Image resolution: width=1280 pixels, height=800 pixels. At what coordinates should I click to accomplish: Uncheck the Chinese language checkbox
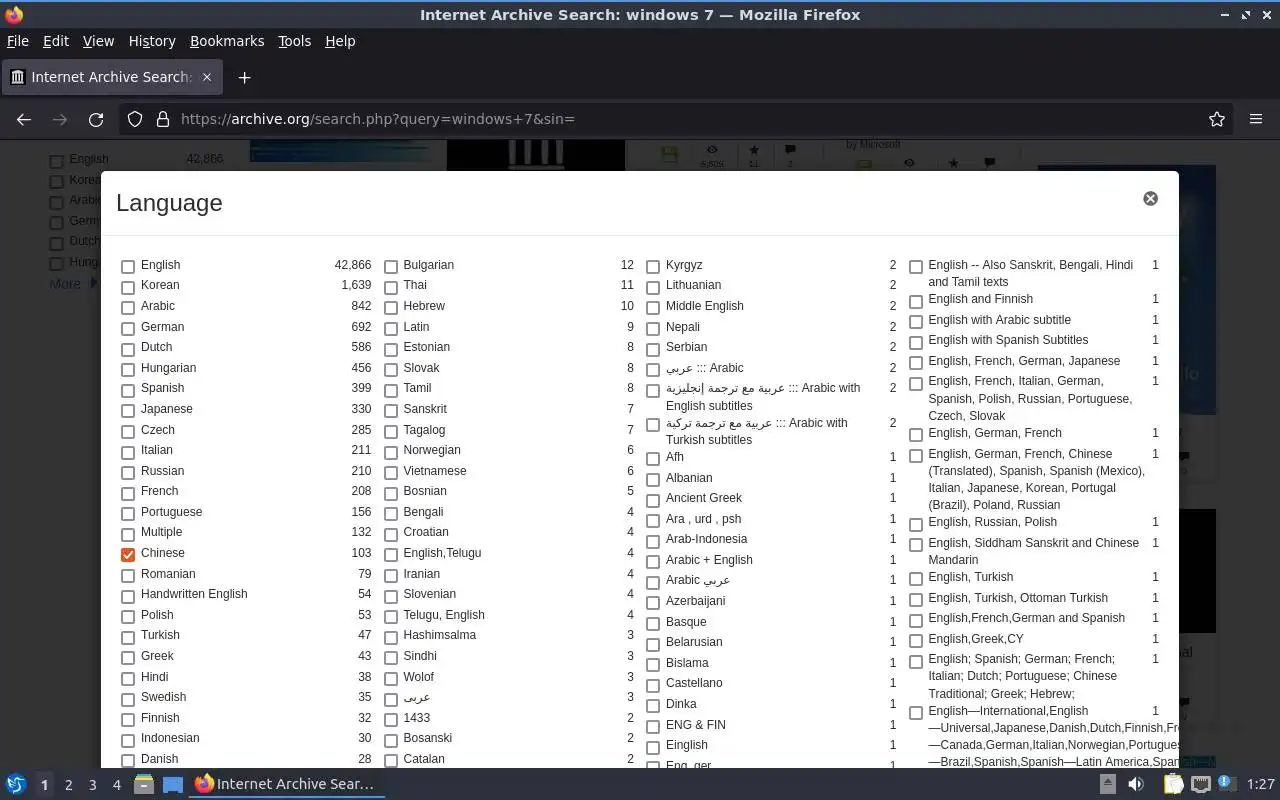pyautogui.click(x=128, y=555)
